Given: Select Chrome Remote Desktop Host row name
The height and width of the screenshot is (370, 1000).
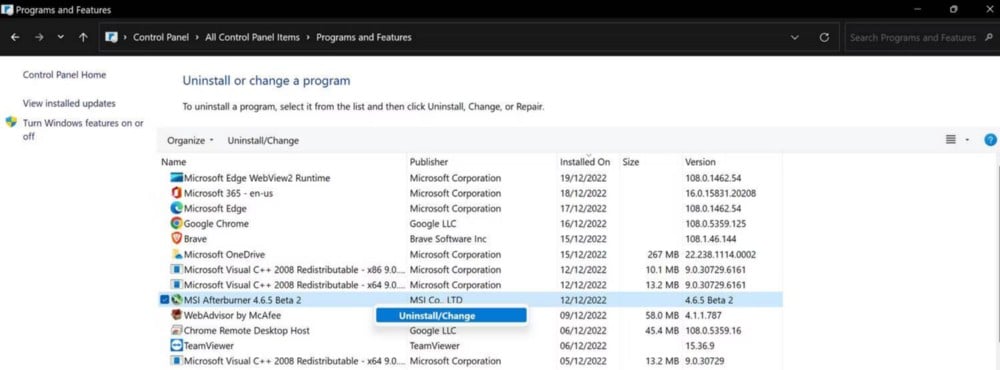Looking at the screenshot, I should pyautogui.click(x=247, y=330).
